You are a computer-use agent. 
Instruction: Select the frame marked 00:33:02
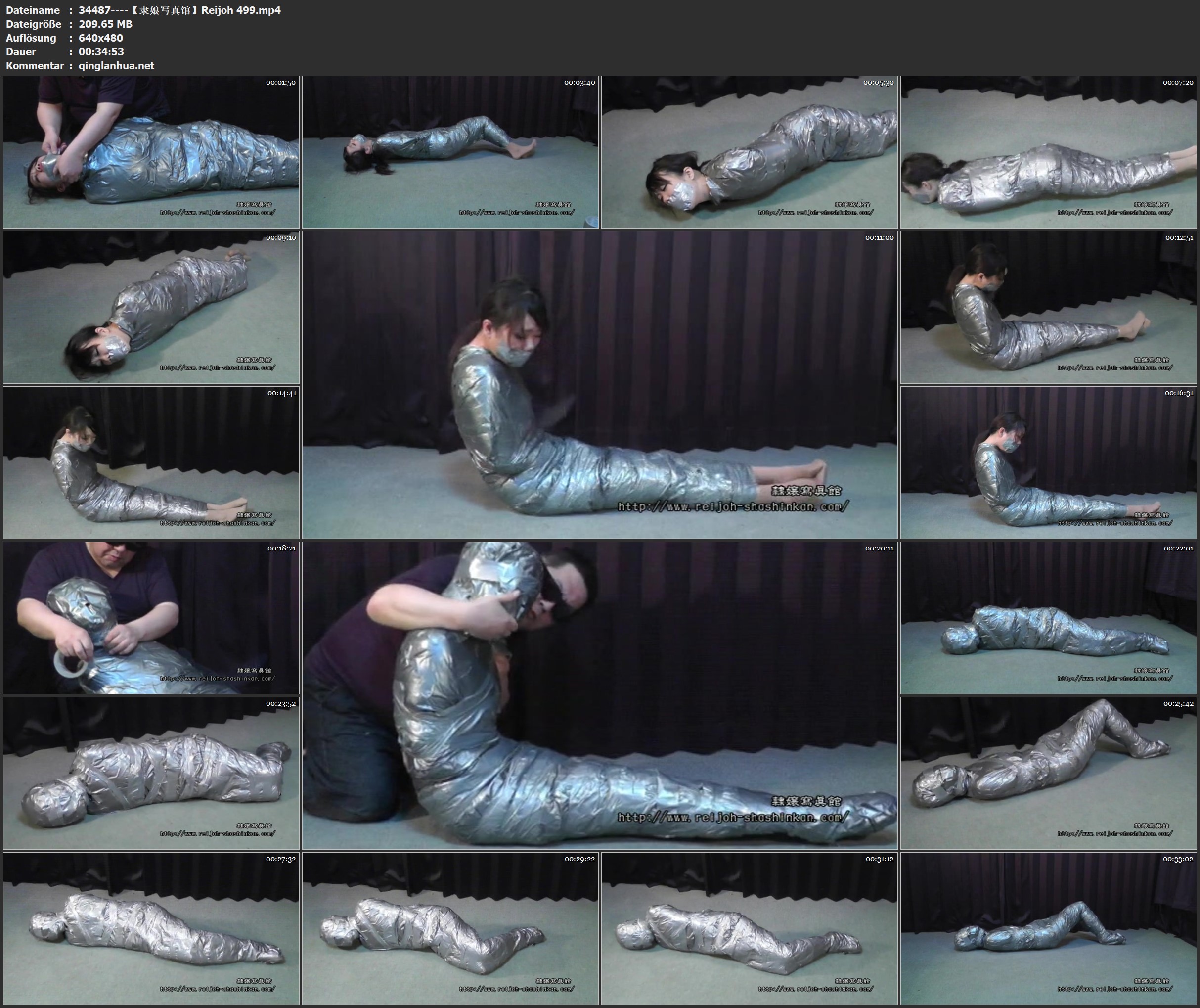pos(1049,928)
